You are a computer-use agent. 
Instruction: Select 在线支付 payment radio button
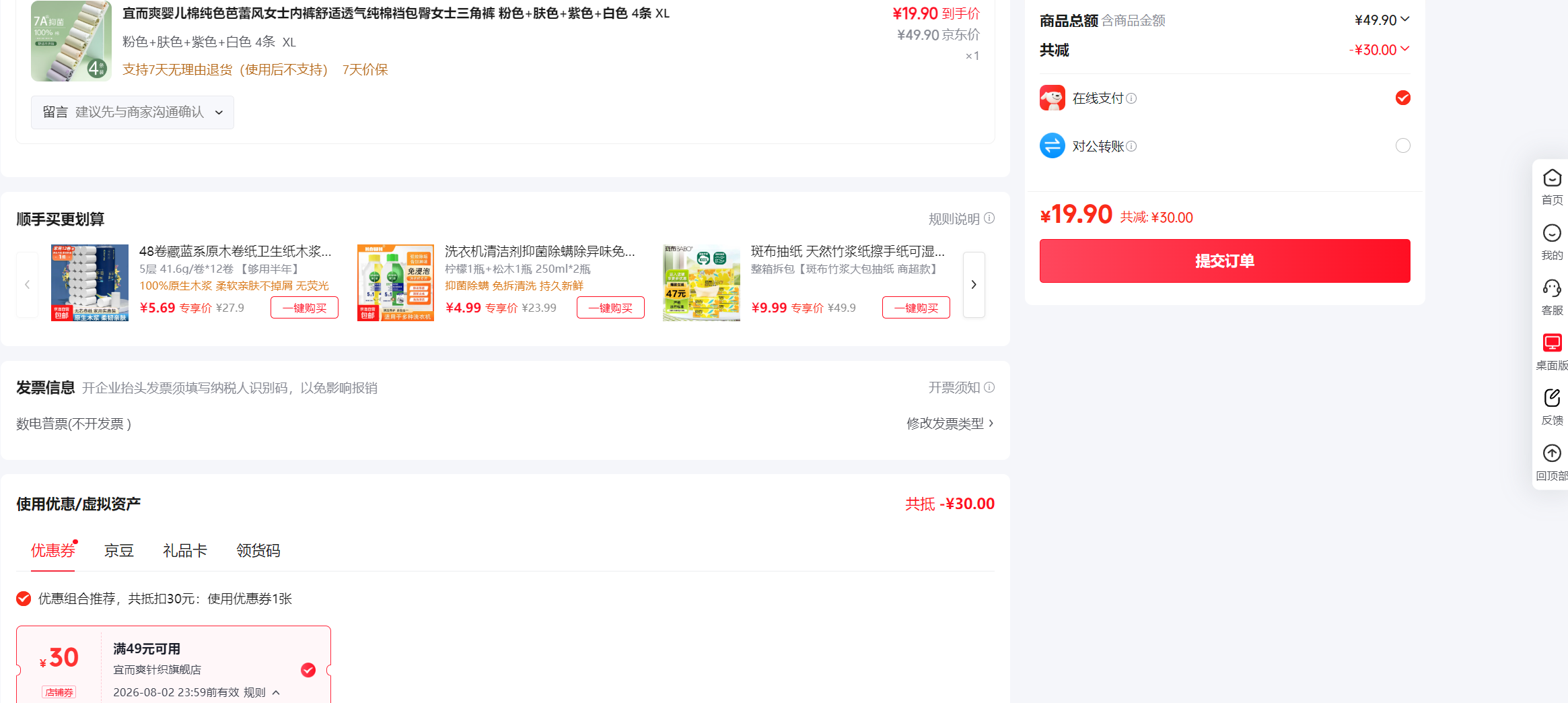(1403, 98)
